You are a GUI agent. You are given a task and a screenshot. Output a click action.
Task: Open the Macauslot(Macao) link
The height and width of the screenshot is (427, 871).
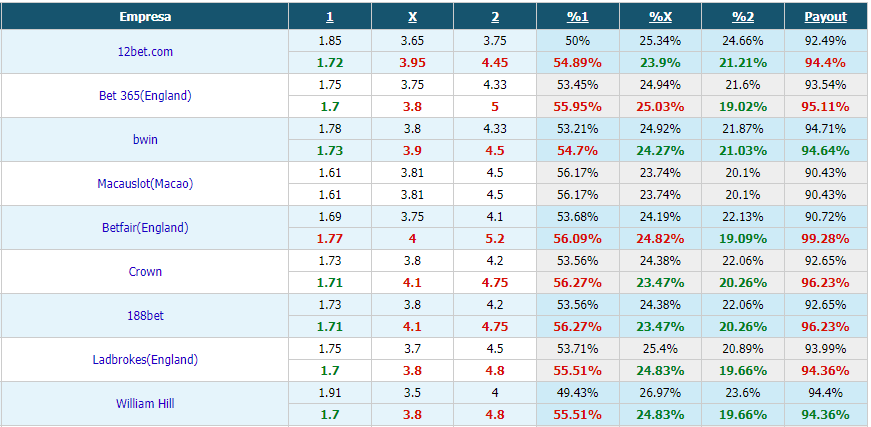coord(145,183)
